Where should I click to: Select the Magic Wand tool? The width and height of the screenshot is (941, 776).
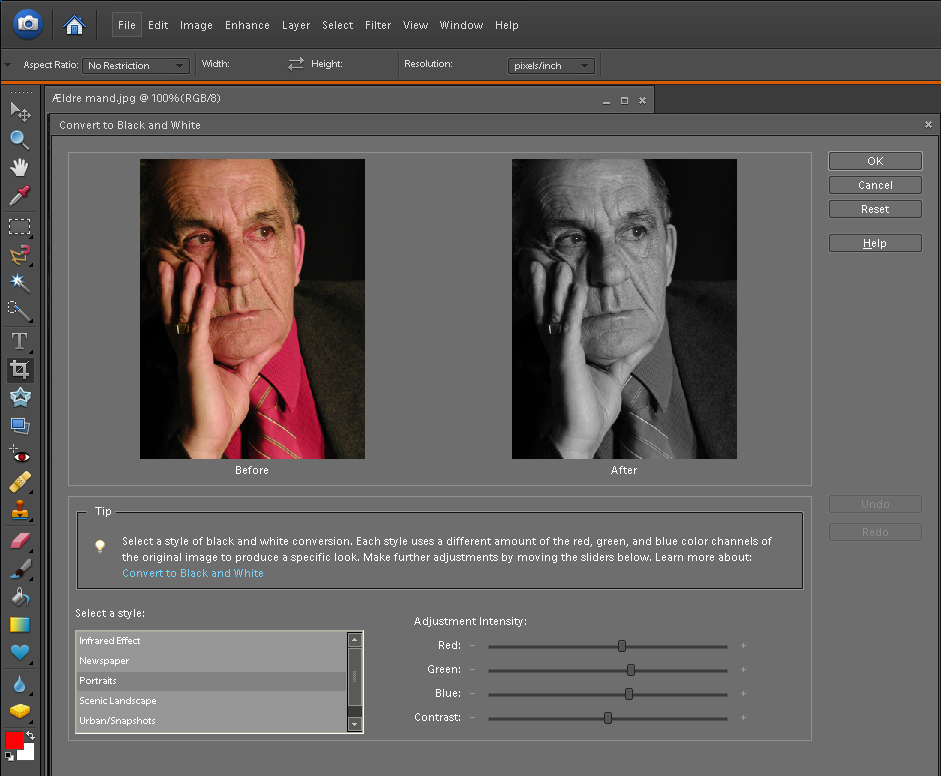coord(19,283)
